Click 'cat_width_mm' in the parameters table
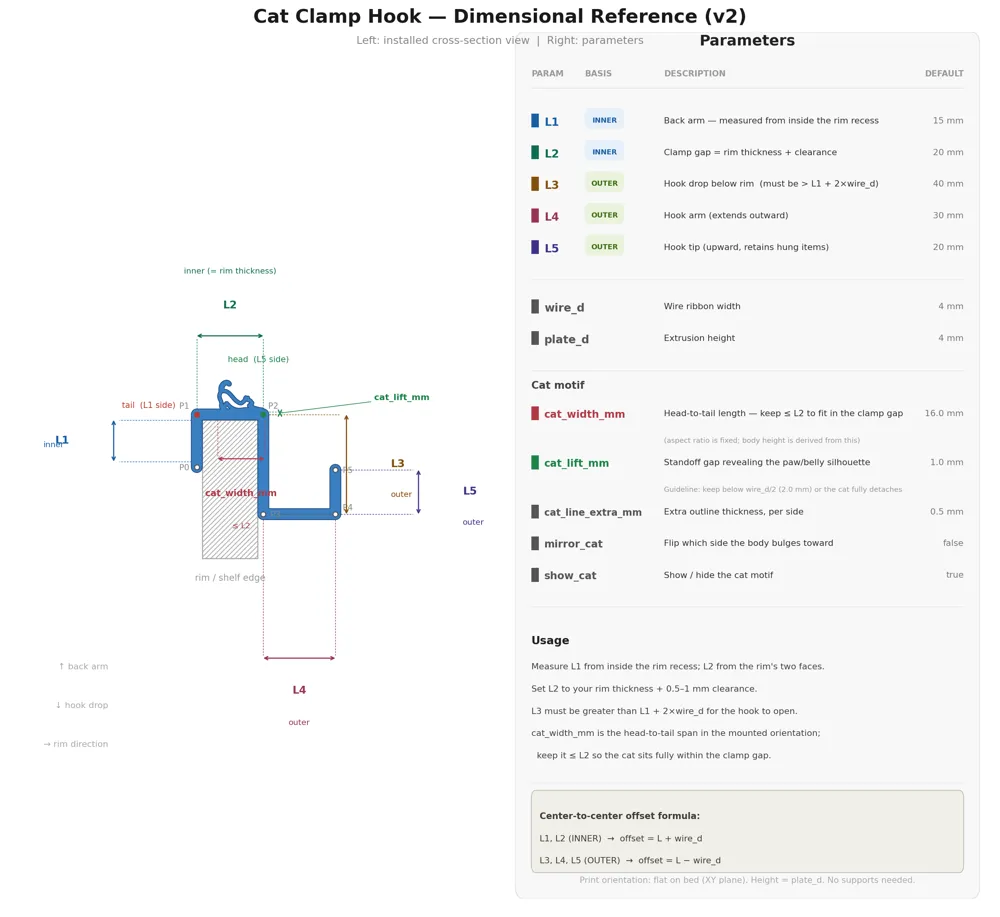 (x=584, y=414)
